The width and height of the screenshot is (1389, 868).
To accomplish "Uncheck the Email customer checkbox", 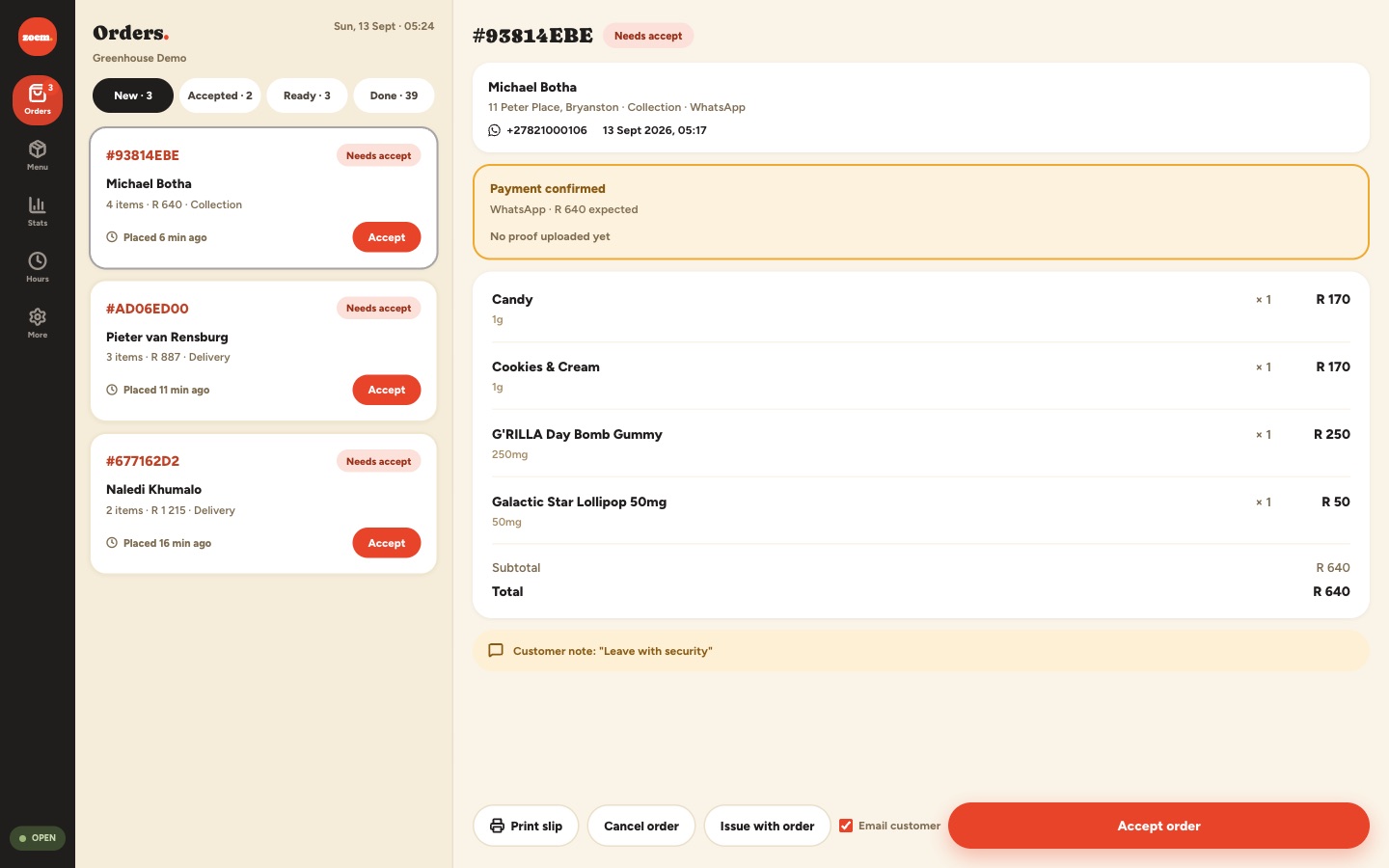I will pyautogui.click(x=846, y=826).
